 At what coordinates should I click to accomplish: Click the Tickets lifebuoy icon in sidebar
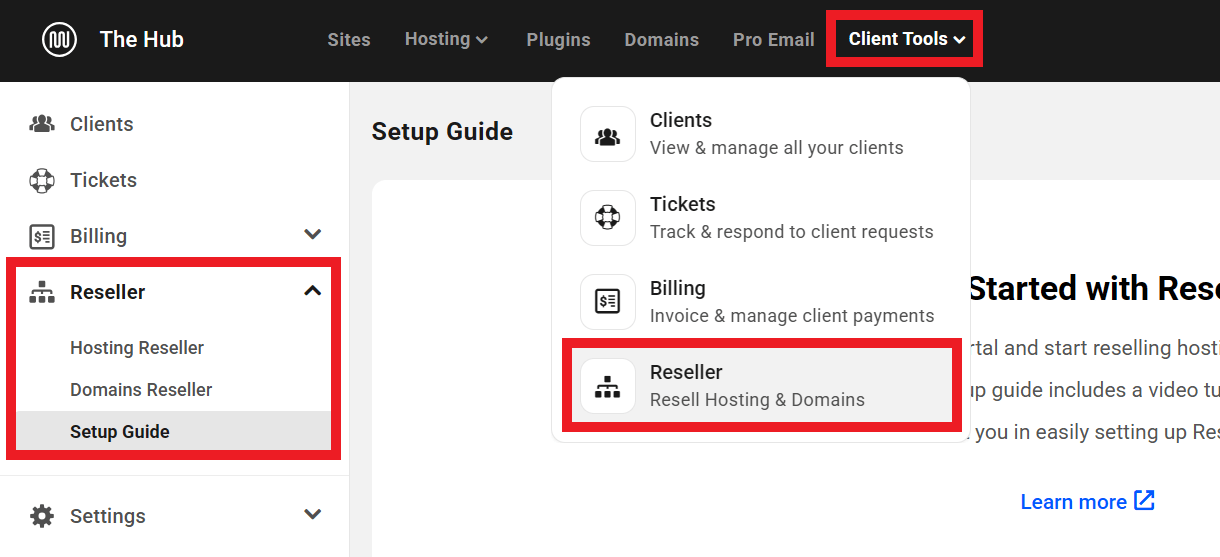coord(42,180)
